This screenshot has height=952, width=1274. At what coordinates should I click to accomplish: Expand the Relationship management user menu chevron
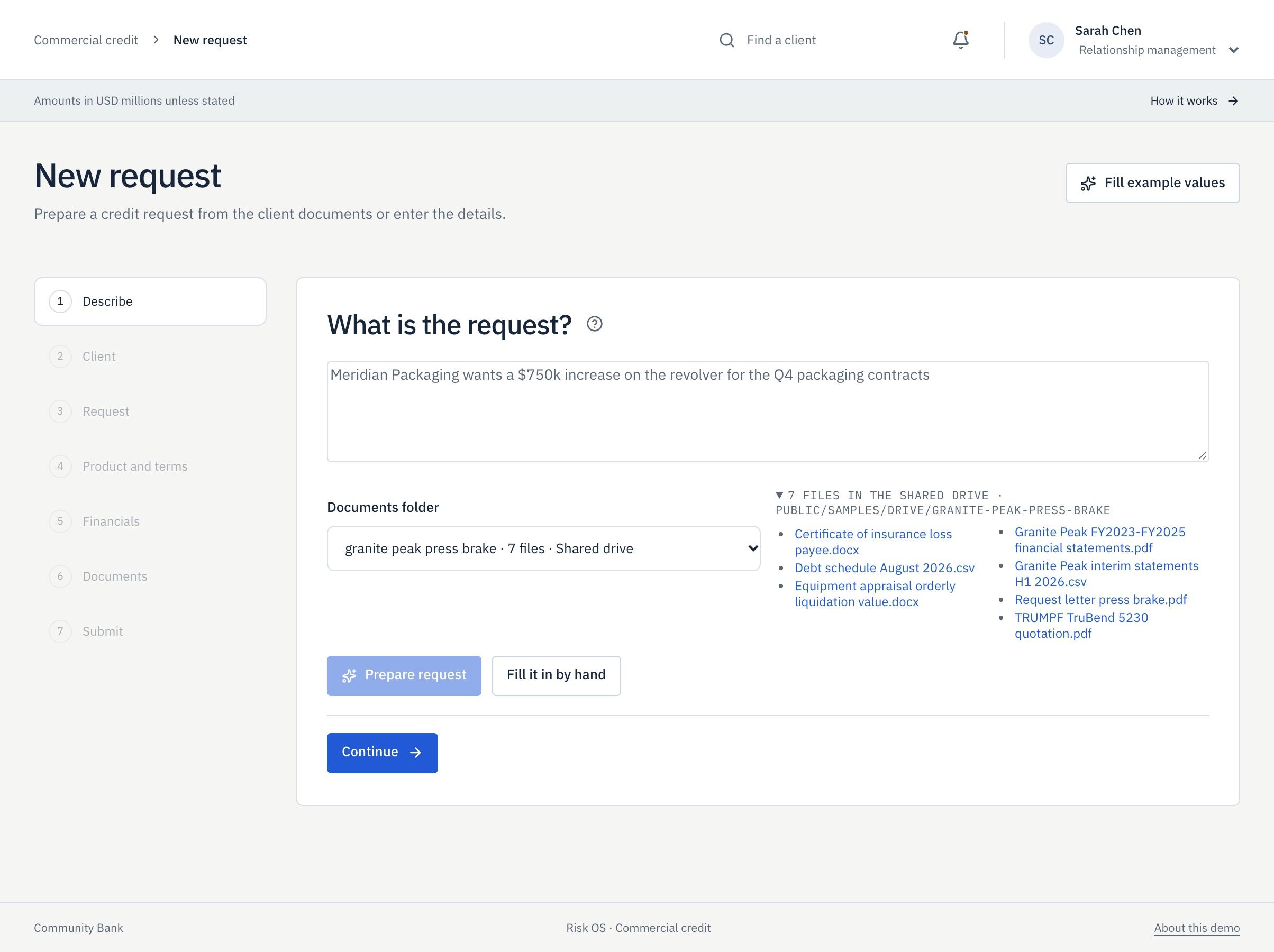(x=1233, y=50)
